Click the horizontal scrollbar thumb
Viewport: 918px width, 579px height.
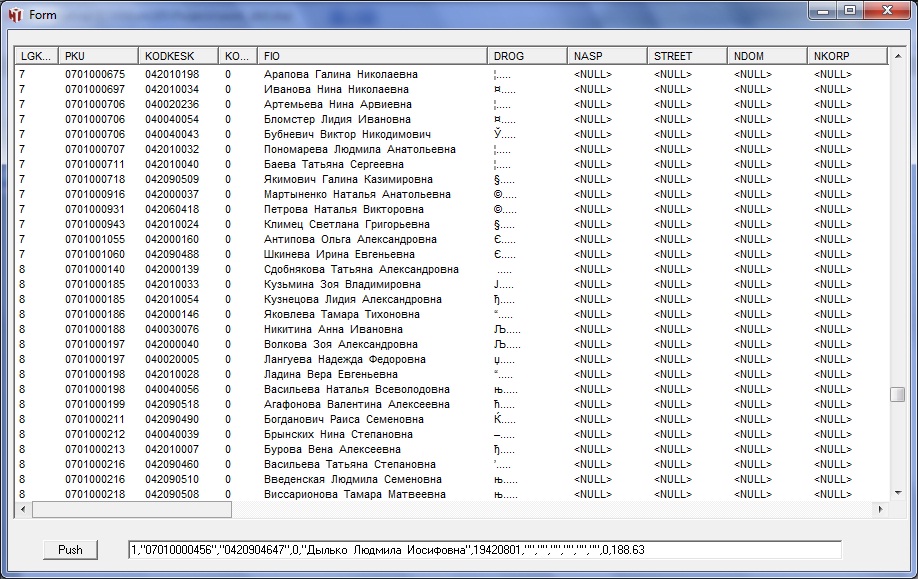pos(132,510)
